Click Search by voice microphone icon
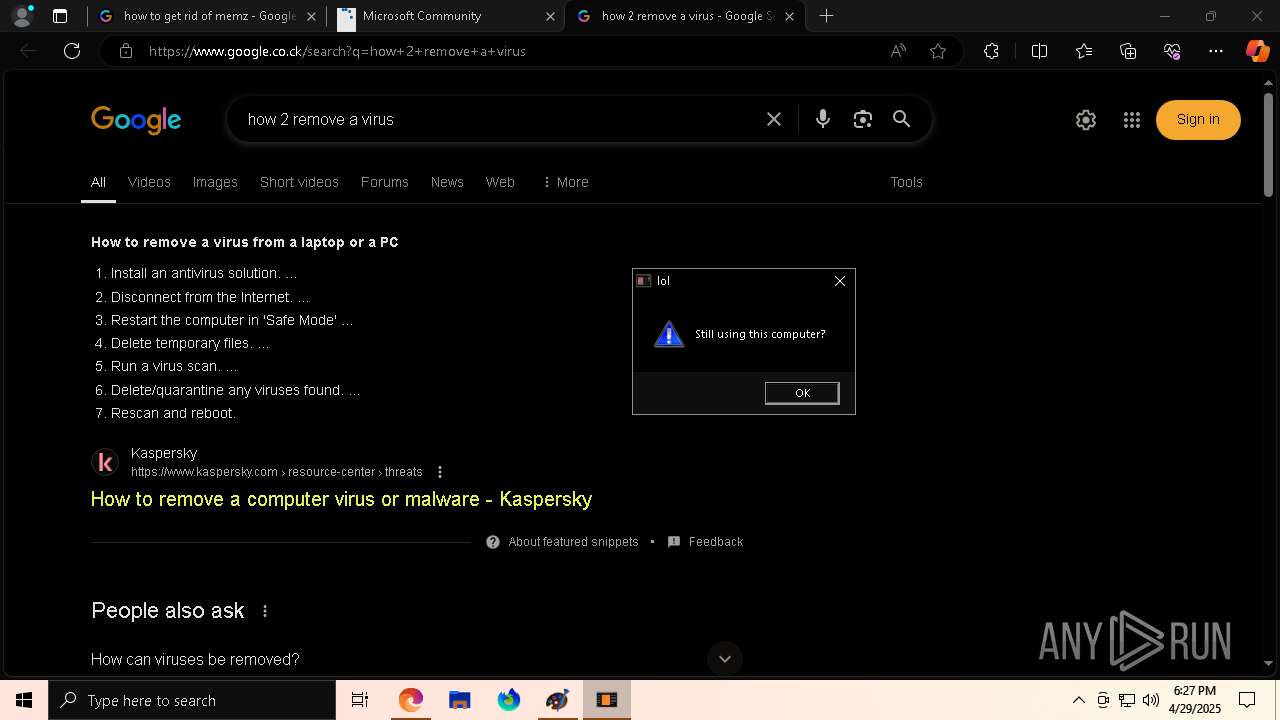This screenshot has height=720, width=1280. pyautogui.click(x=822, y=119)
